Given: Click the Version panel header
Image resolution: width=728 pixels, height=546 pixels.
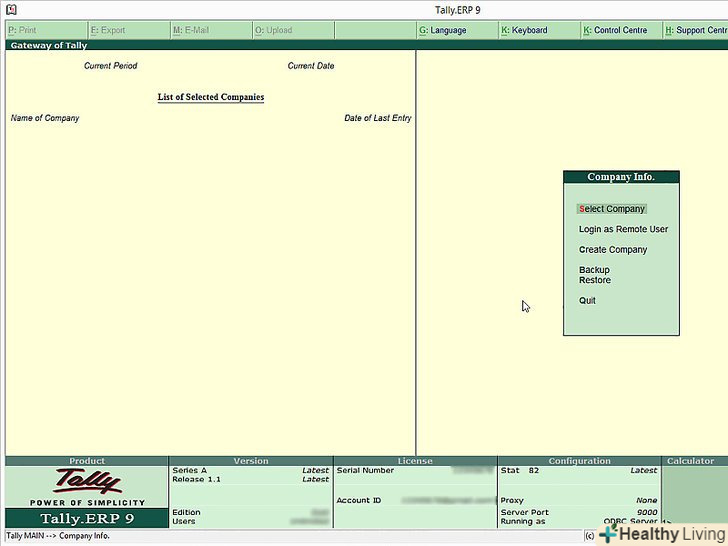Looking at the screenshot, I should 251,461.
